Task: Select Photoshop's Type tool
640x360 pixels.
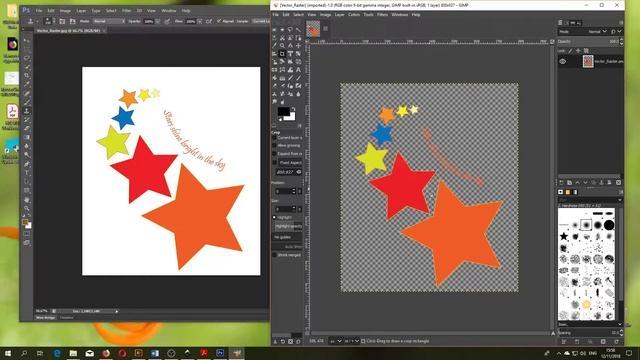Action: pyautogui.click(x=27, y=173)
